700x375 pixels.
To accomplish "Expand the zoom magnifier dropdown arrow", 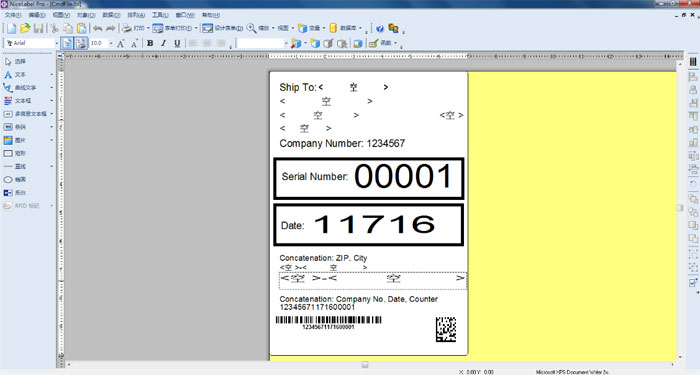I will coord(273,28).
